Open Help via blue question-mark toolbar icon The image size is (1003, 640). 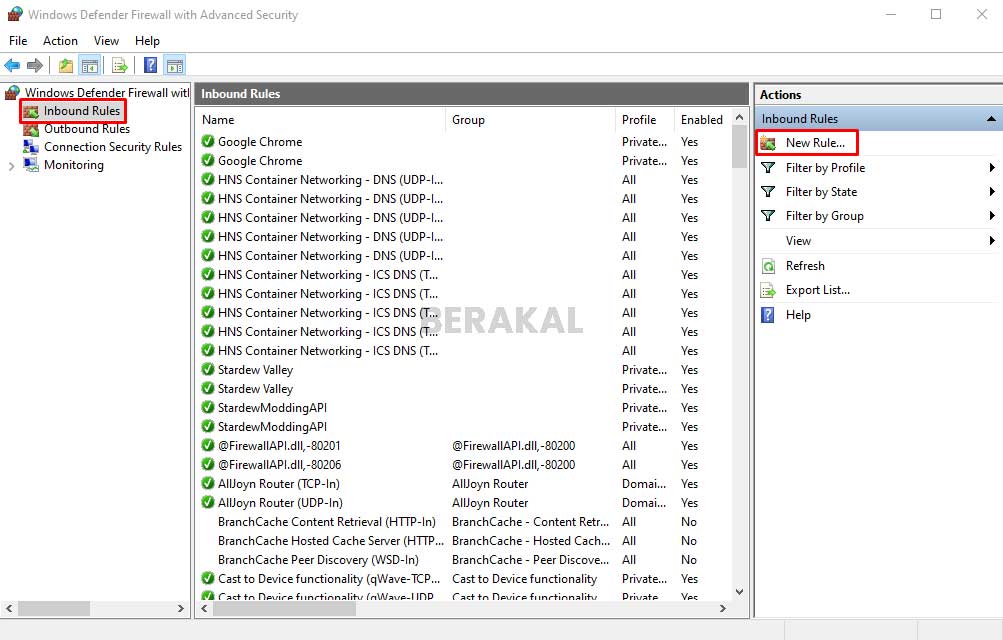pos(150,66)
